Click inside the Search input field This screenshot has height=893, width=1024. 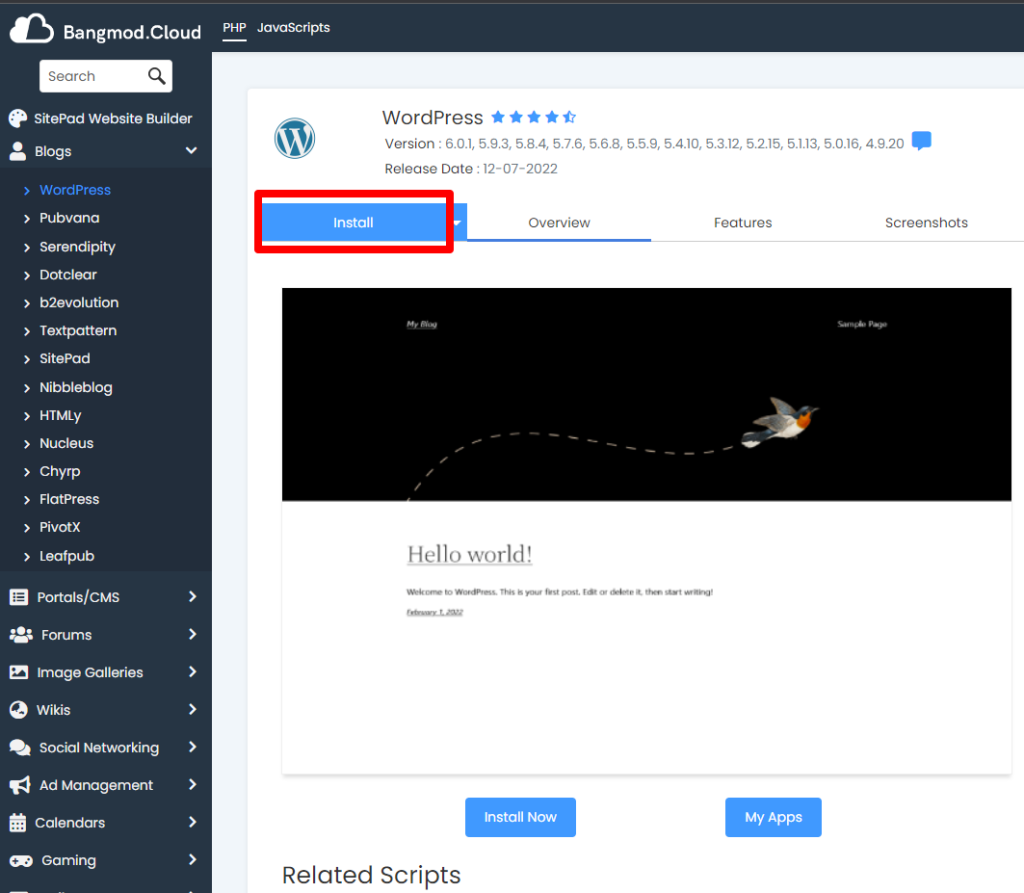[x=95, y=76]
